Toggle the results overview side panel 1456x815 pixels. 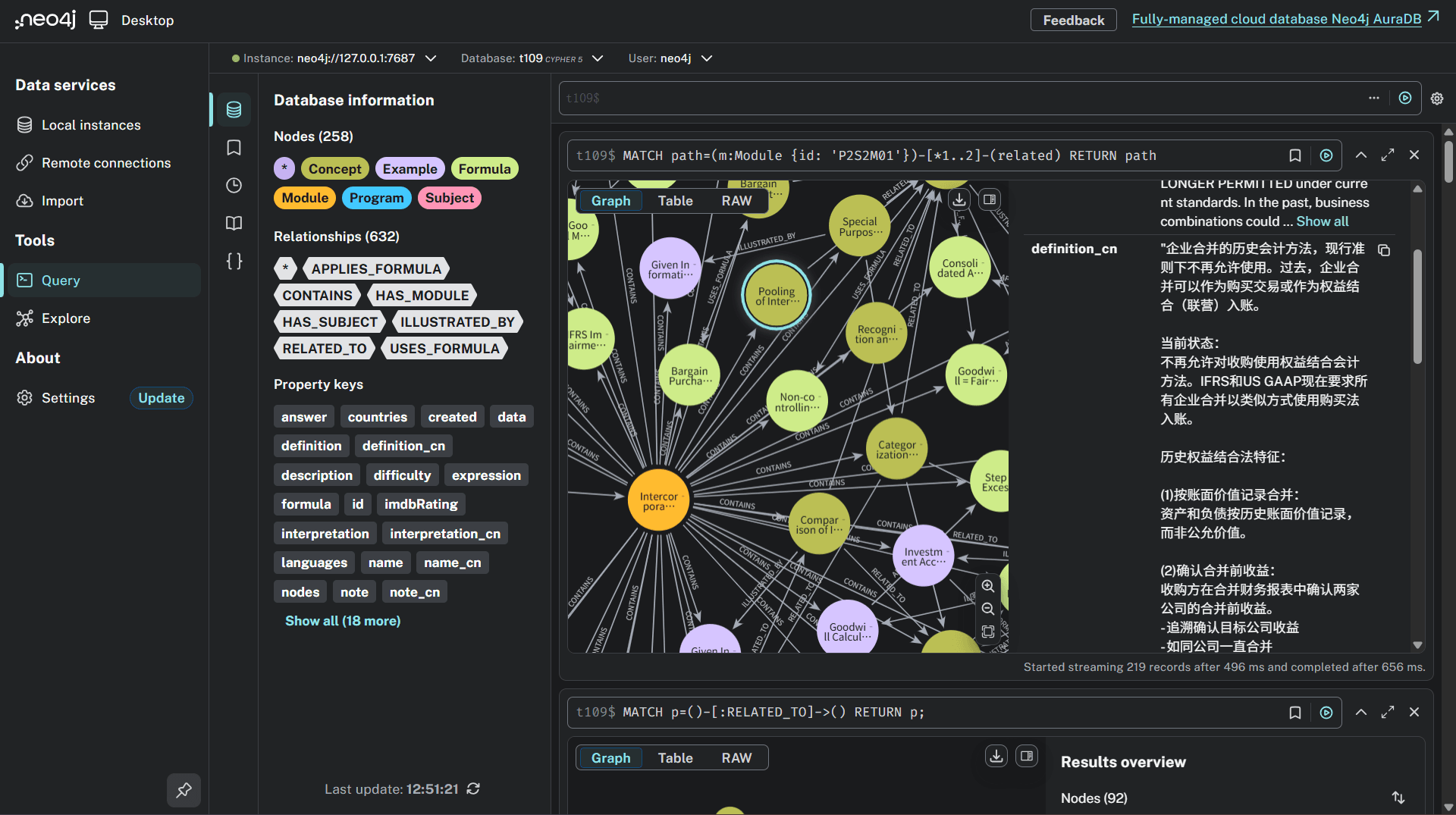(x=1027, y=756)
